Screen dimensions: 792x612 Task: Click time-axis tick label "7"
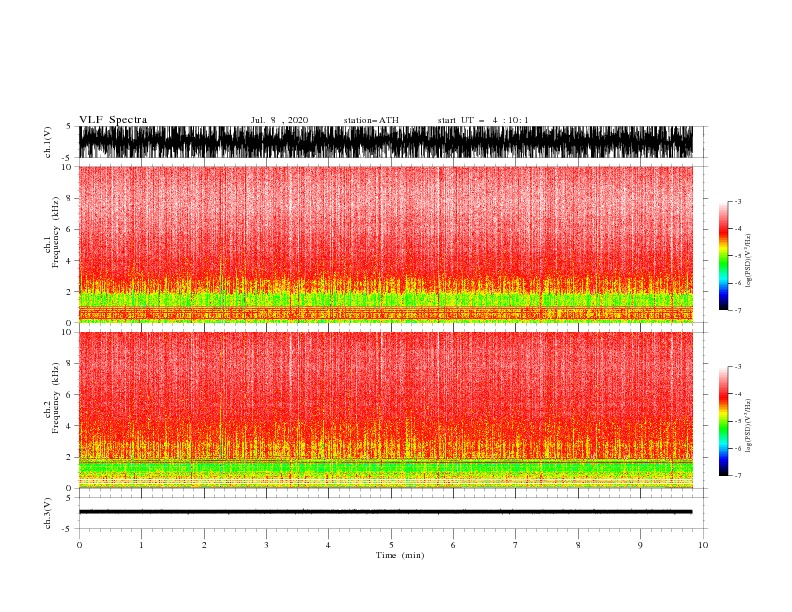(x=516, y=545)
